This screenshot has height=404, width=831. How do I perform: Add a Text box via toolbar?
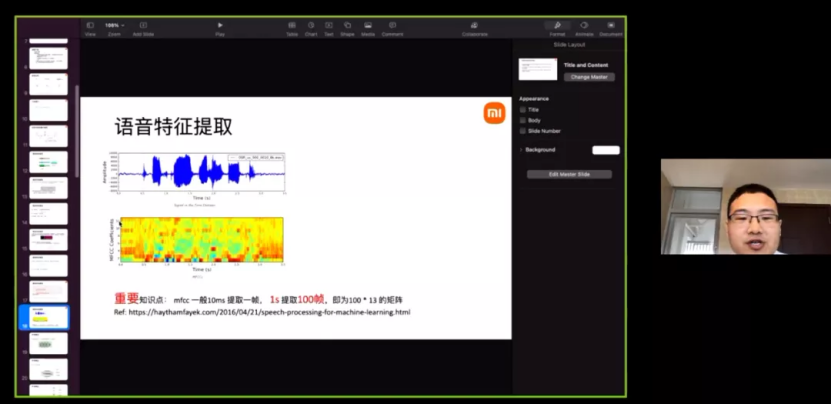click(329, 25)
